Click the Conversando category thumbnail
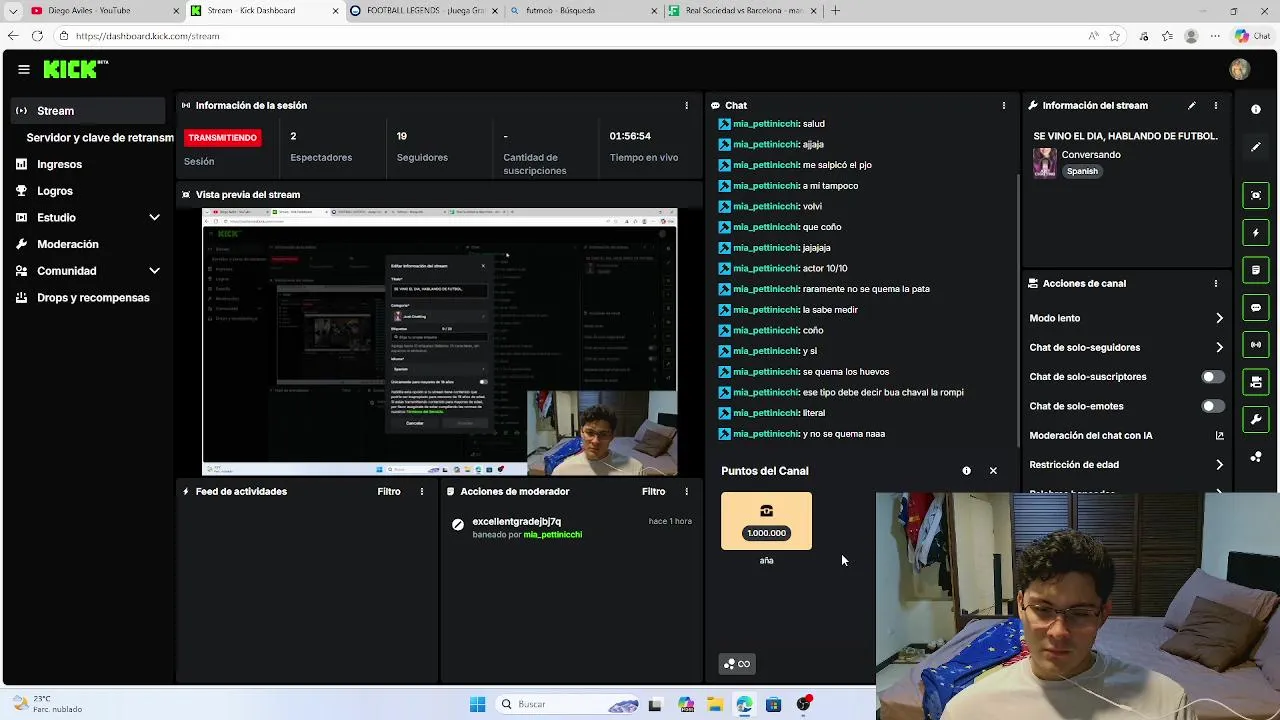 tap(1045, 162)
